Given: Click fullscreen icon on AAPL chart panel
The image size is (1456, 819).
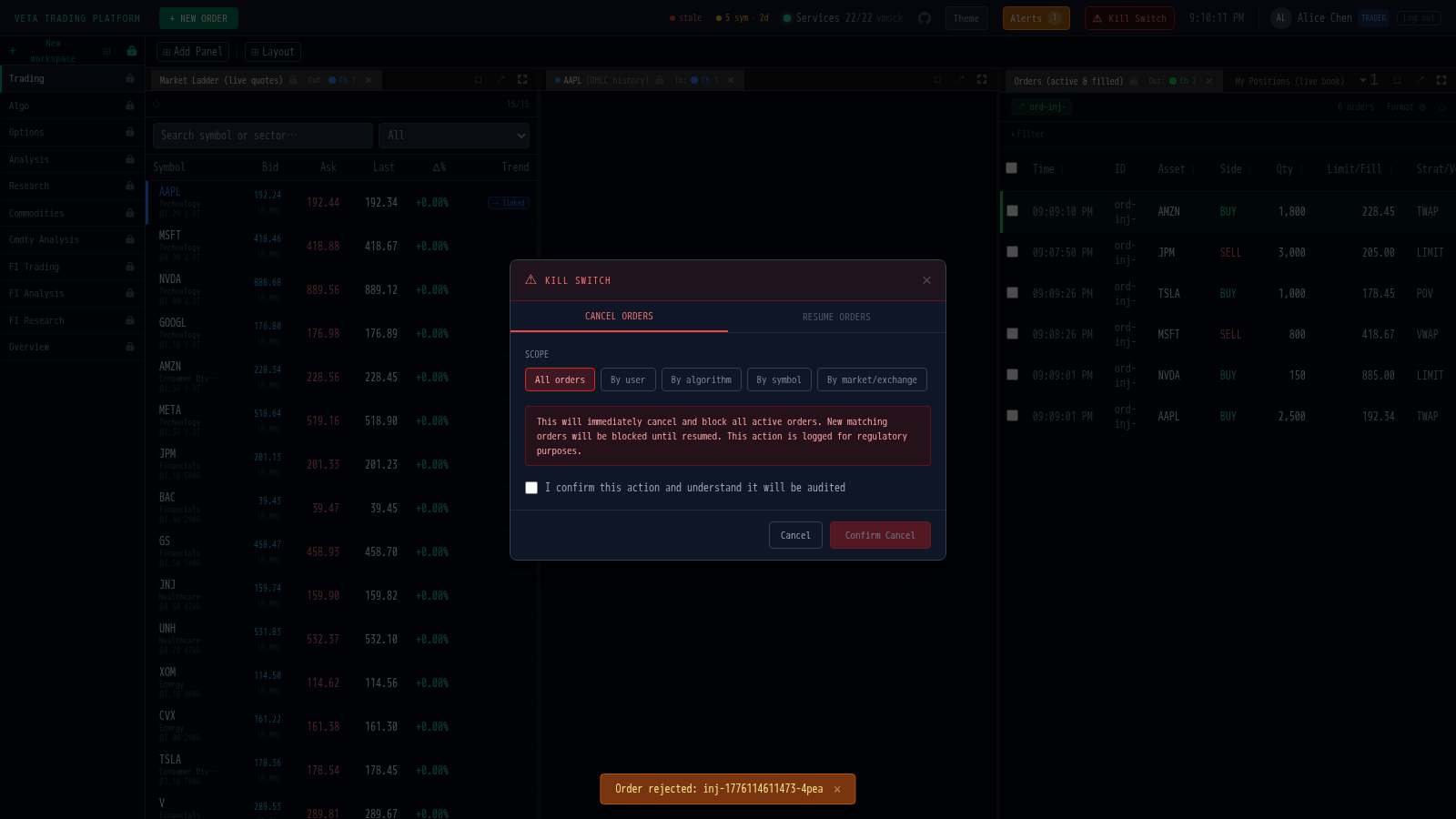Looking at the screenshot, I should coord(982,80).
